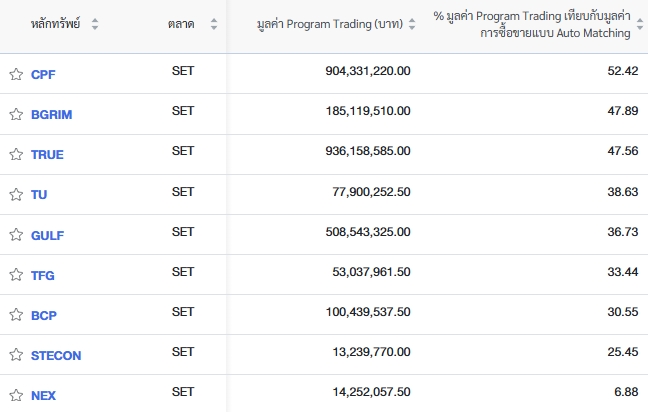
Task: Open TU stock link
Action: point(39,195)
